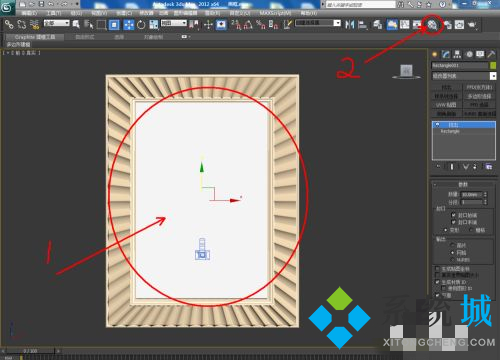Click Remove Modifier from the Stack
Screen dimensions: 500x360
(x=476, y=166)
